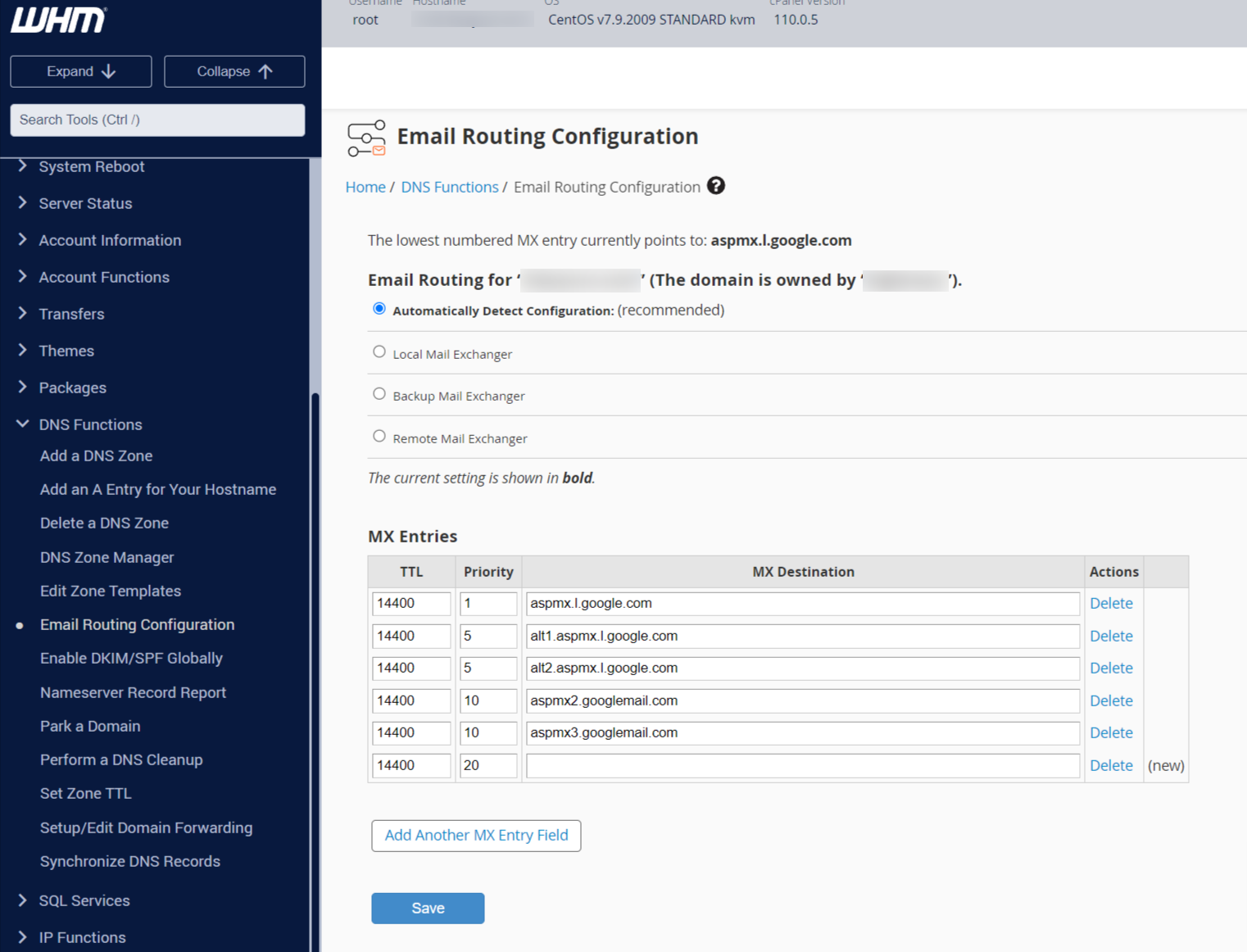Click Add Another MX Entry Field

(476, 835)
